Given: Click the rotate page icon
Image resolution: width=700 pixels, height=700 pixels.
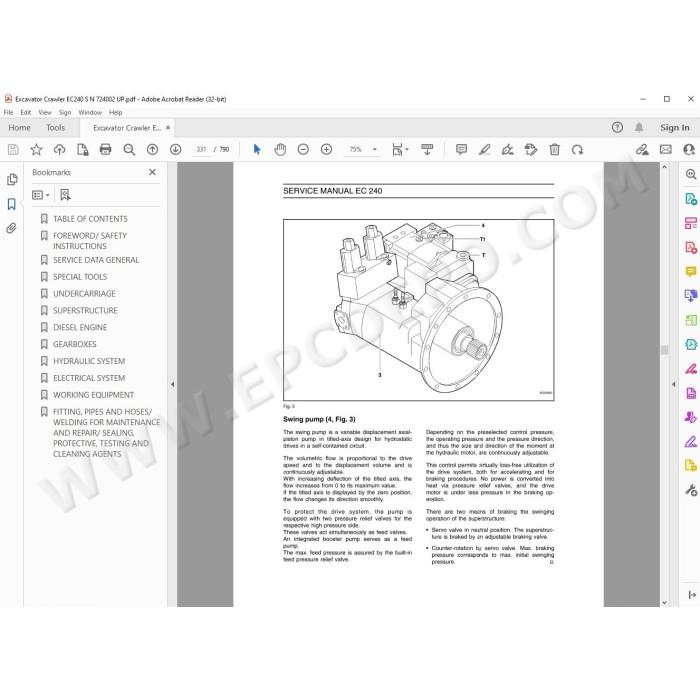Looking at the screenshot, I should 577,150.
